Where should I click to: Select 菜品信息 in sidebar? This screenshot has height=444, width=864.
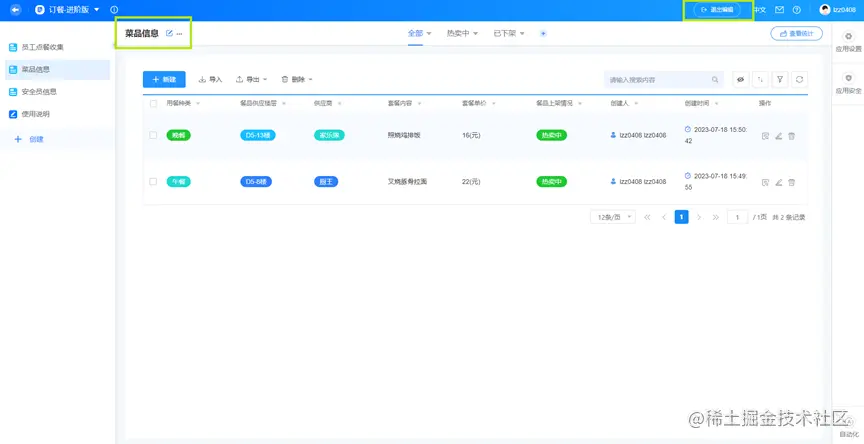tap(57, 69)
